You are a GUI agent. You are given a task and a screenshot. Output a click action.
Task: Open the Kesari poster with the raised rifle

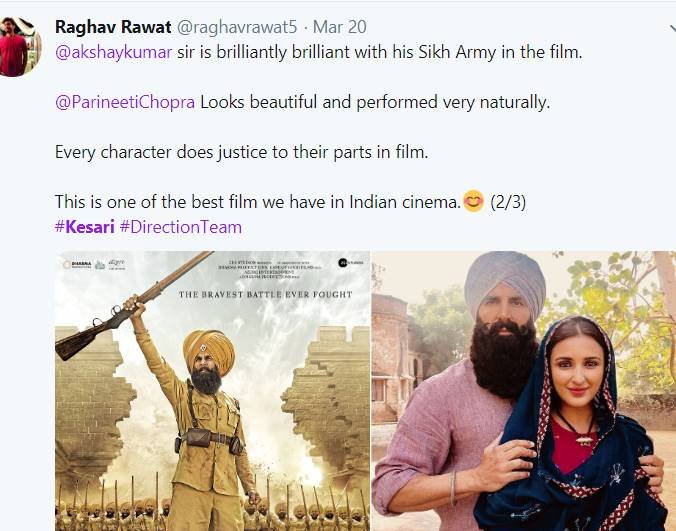coord(213,391)
